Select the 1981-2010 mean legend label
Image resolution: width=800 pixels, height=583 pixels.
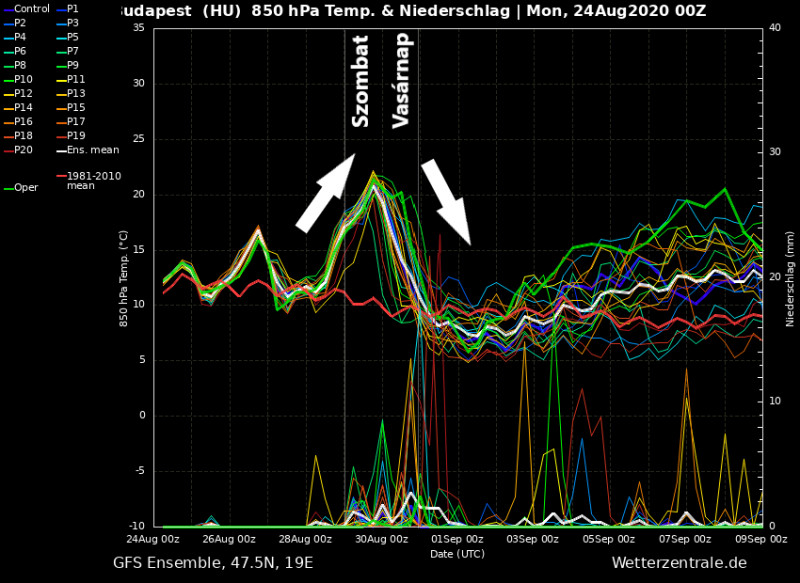coord(94,181)
